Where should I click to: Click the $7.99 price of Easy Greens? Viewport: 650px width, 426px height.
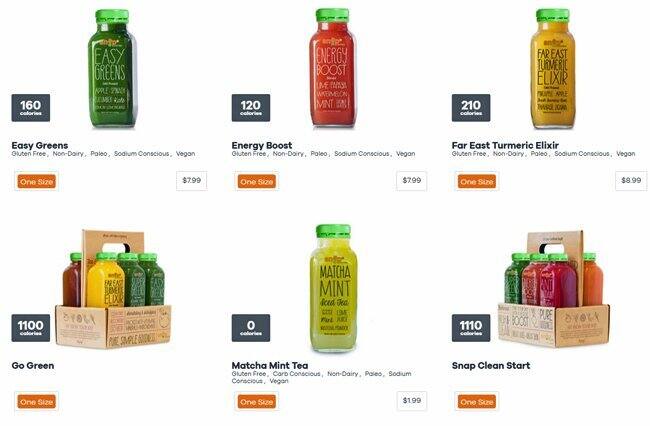192,181
